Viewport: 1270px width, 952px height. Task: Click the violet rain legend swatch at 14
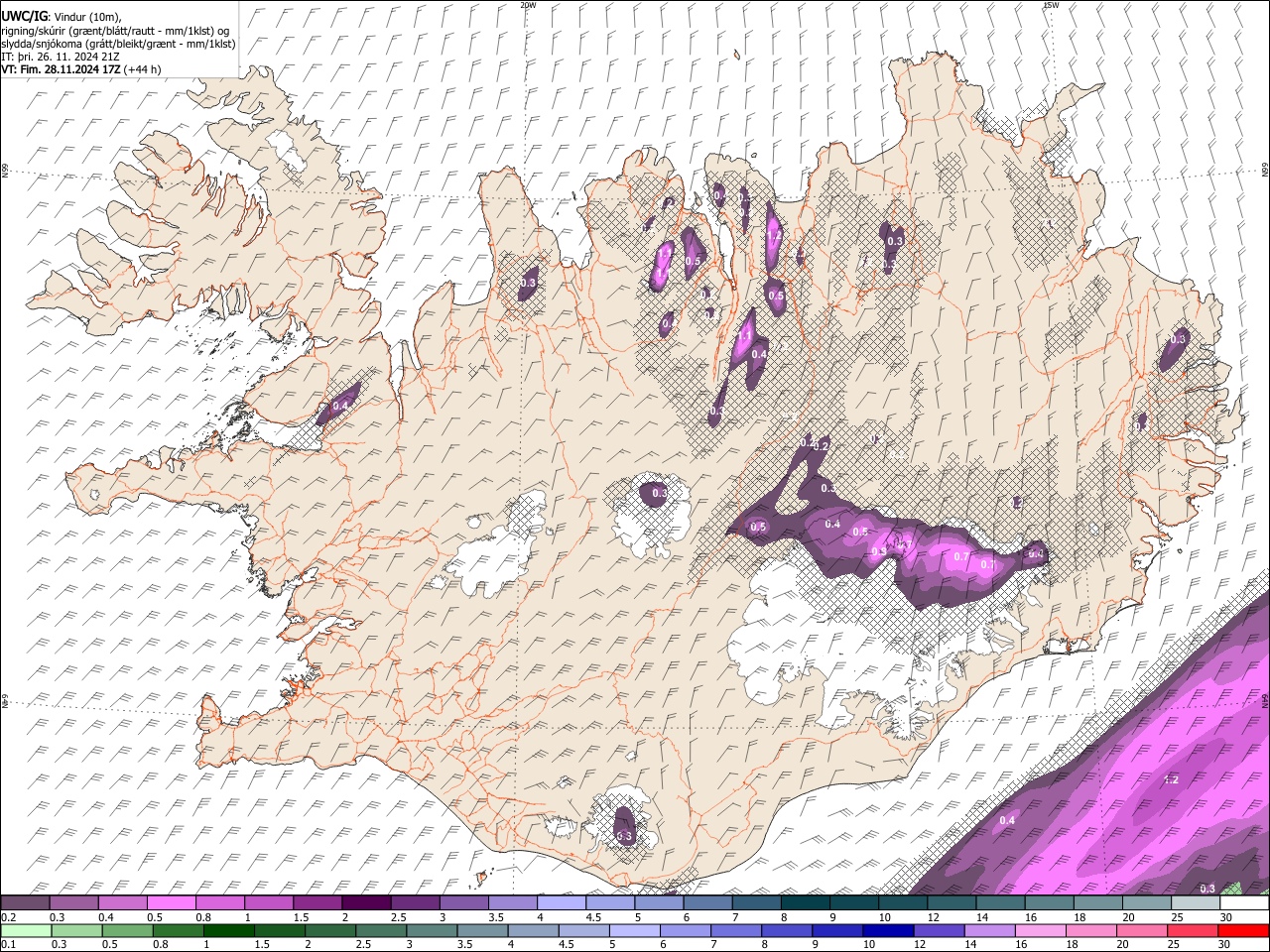(x=989, y=930)
